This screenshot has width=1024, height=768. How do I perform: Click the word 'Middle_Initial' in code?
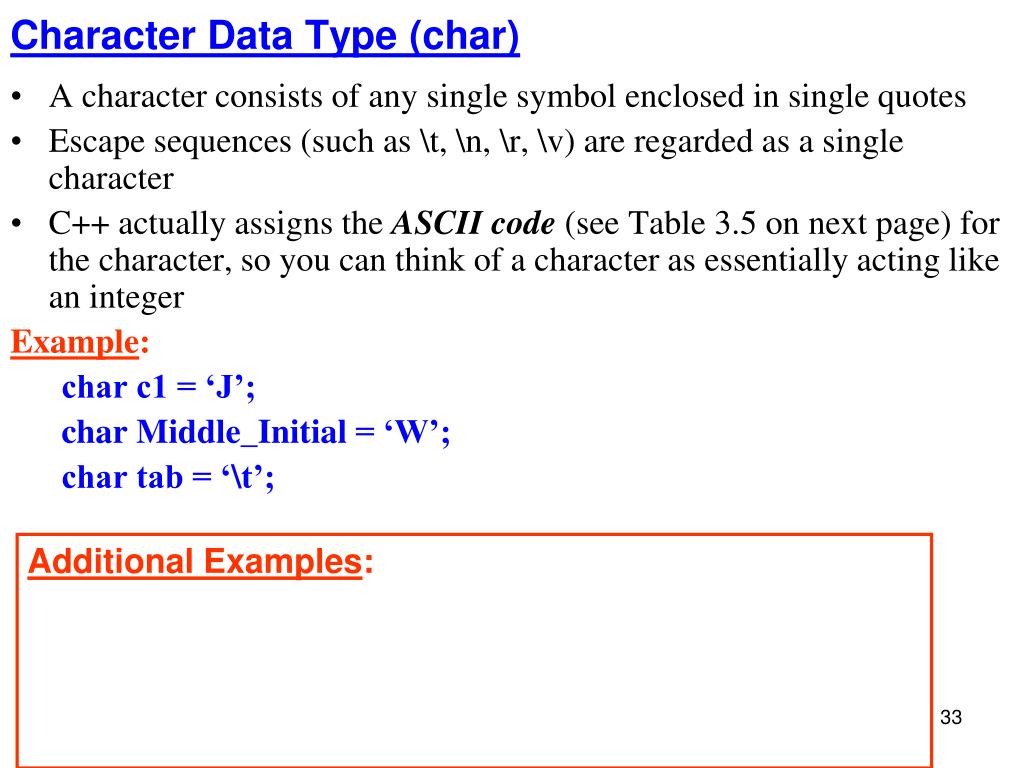[242, 433]
